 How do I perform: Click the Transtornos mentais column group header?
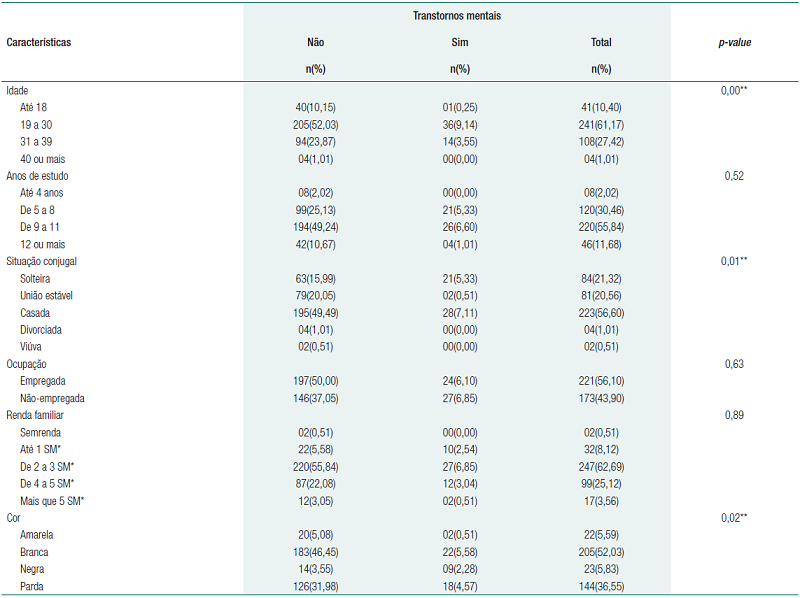pyautogui.click(x=455, y=17)
